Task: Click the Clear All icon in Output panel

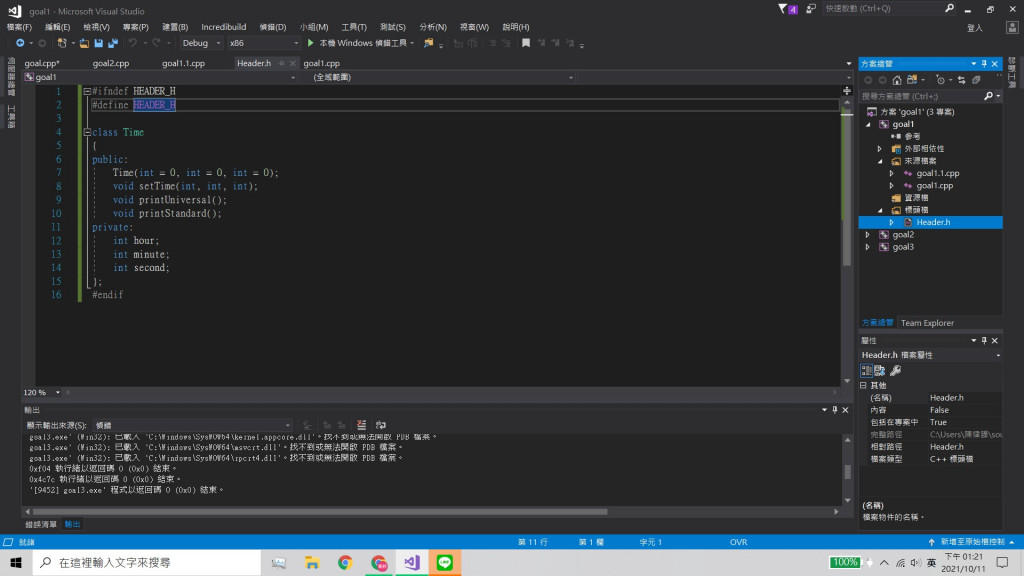Action: (361, 425)
